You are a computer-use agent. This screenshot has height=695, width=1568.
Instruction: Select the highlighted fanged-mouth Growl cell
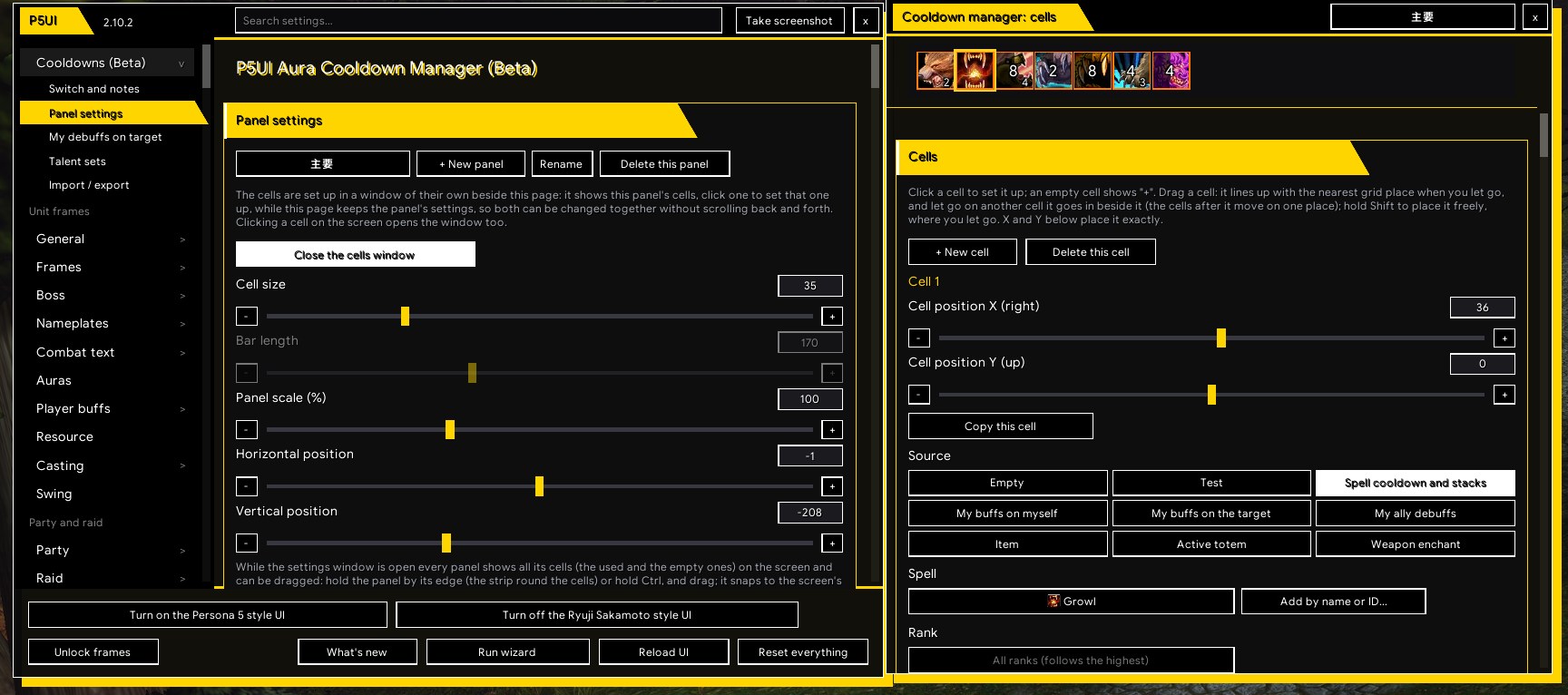(975, 71)
